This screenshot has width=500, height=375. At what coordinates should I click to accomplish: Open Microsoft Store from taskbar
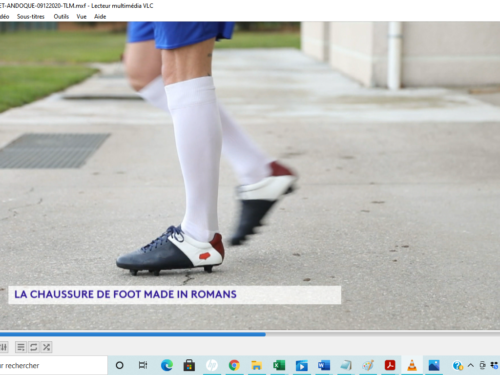click(x=189, y=365)
